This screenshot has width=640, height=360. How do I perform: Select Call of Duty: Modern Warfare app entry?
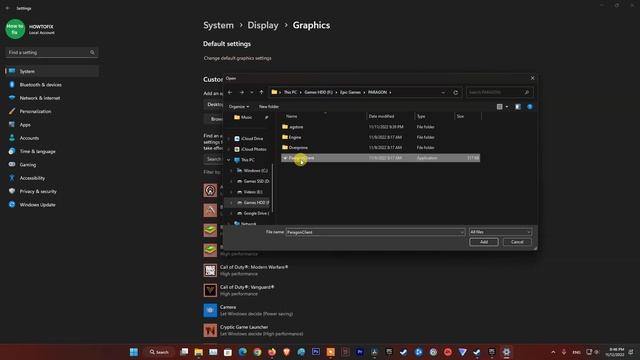point(246,270)
